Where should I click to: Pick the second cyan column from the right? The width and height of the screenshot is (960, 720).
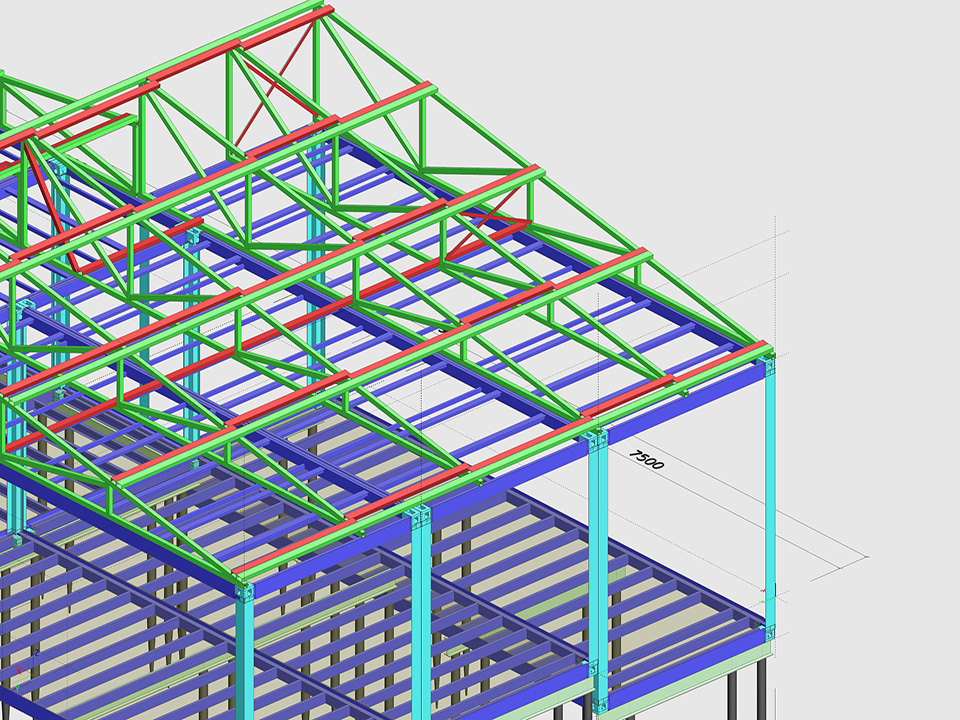pyautogui.click(x=598, y=560)
